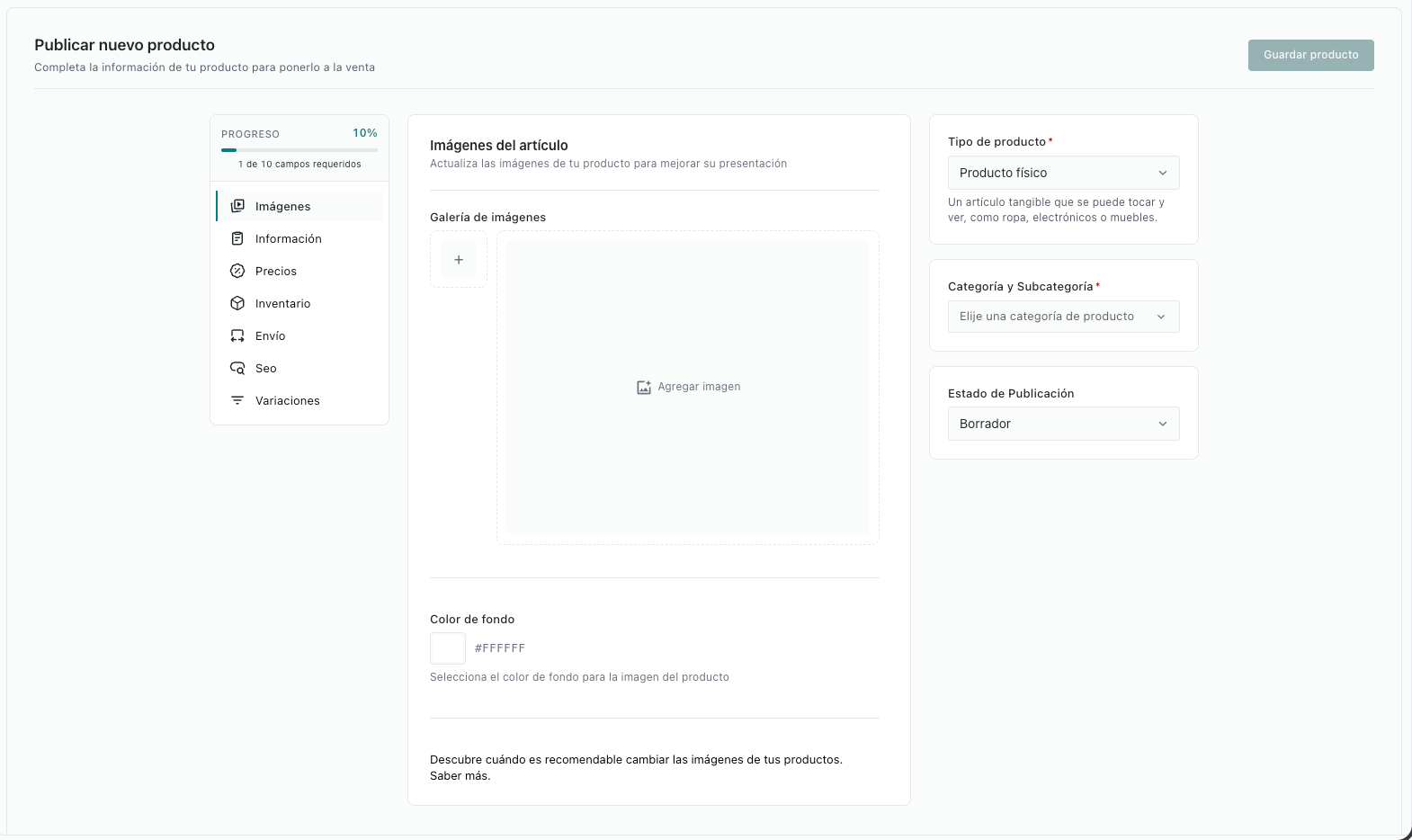Image resolution: width=1412 pixels, height=840 pixels.
Task: Open the Inventario section
Action: pos(299,303)
